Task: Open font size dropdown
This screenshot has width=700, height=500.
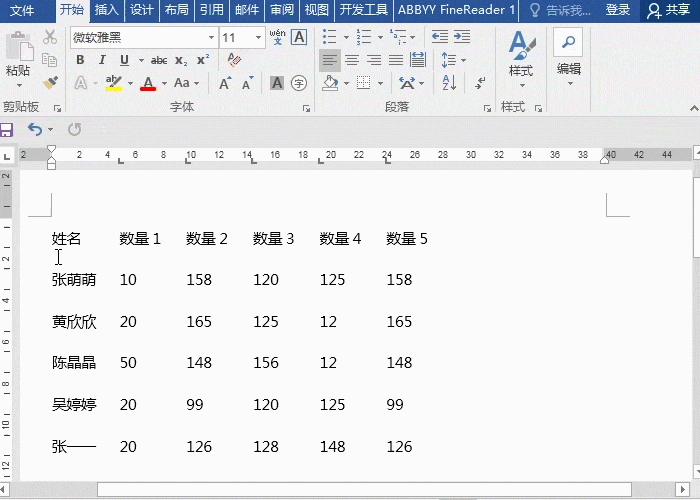Action: click(x=258, y=38)
